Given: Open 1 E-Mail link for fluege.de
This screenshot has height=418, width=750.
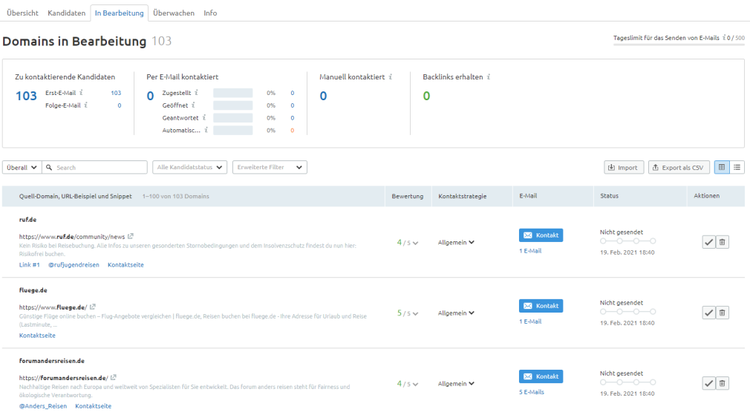Looking at the screenshot, I should [x=530, y=321].
